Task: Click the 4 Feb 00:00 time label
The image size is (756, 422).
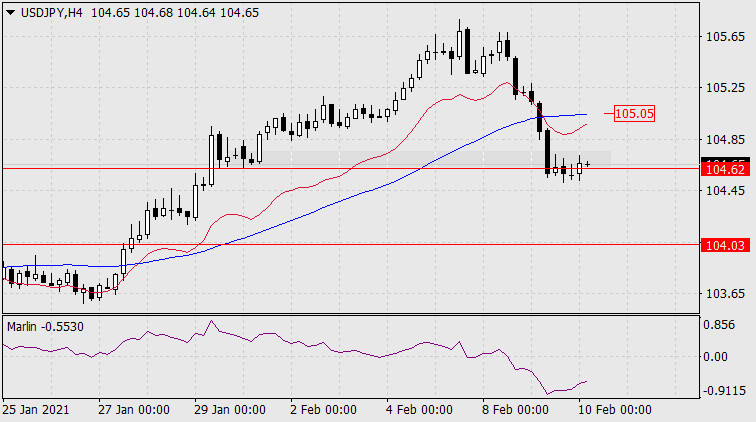Action: point(419,410)
